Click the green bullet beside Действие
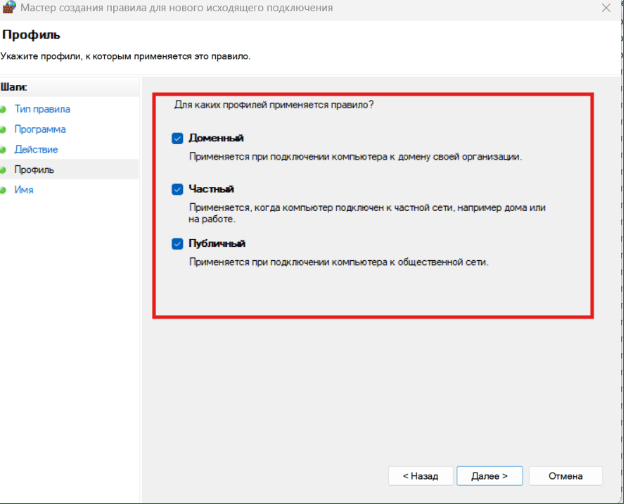The width and height of the screenshot is (624, 504). [4, 149]
